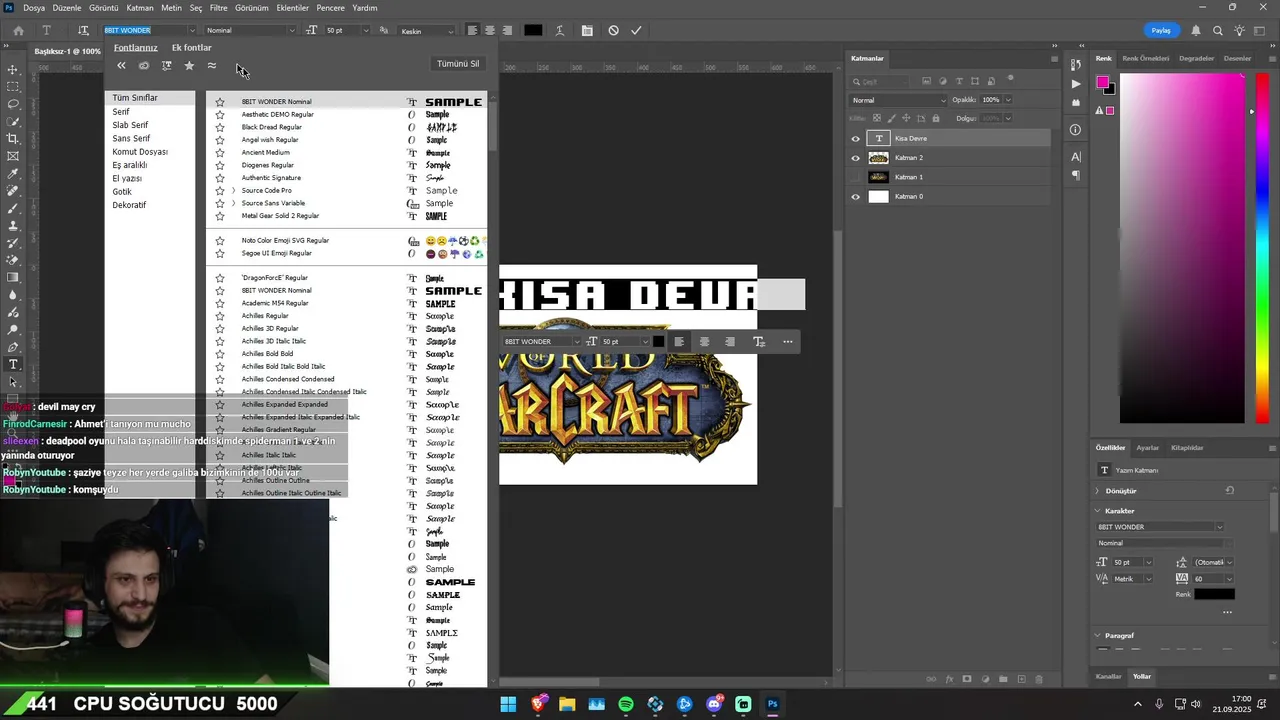The width and height of the screenshot is (1280, 720).
Task: Click the Paylaş share button
Action: [x=1160, y=30]
